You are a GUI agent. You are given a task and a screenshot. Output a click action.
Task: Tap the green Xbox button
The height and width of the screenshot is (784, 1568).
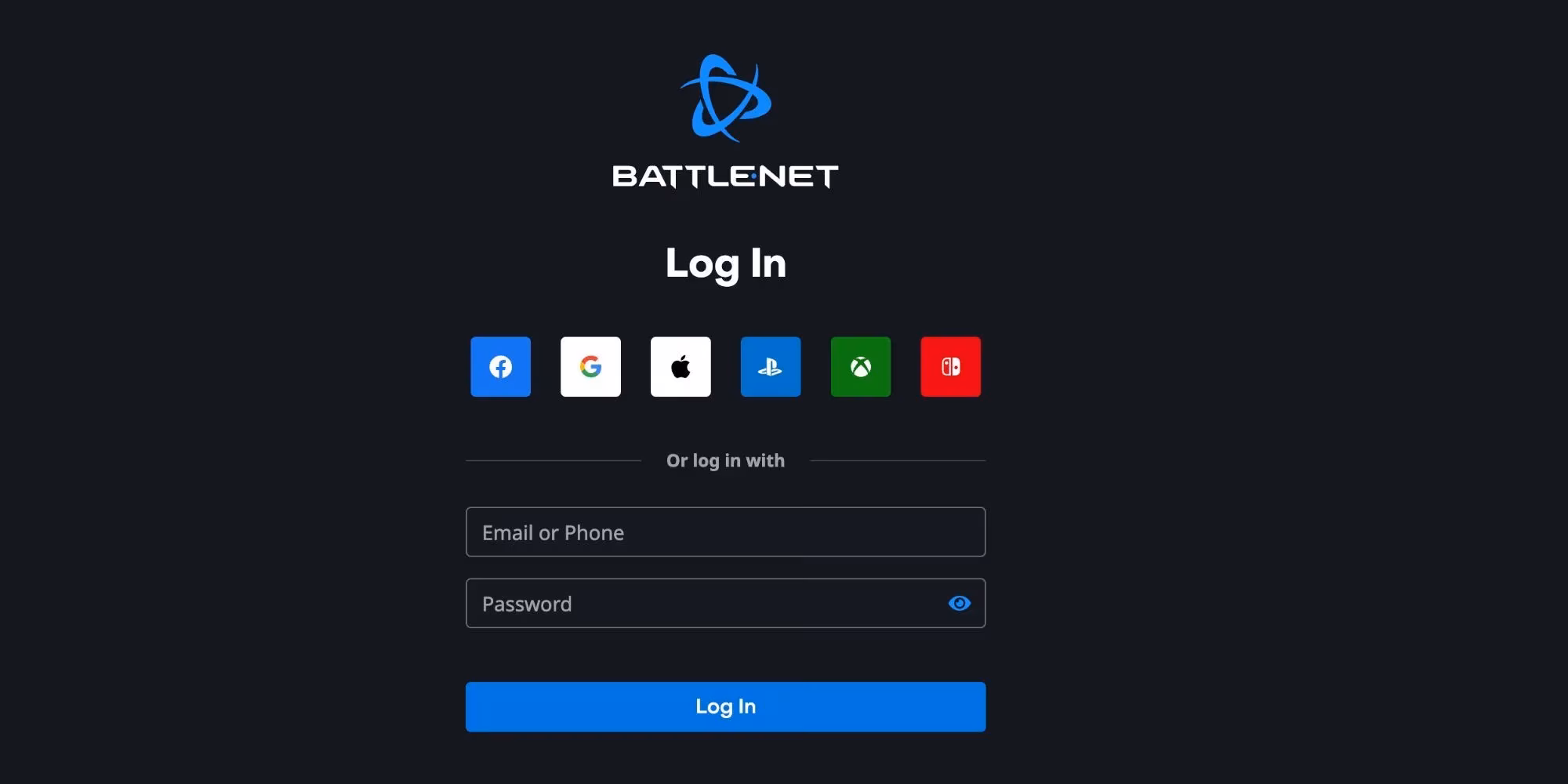861,367
